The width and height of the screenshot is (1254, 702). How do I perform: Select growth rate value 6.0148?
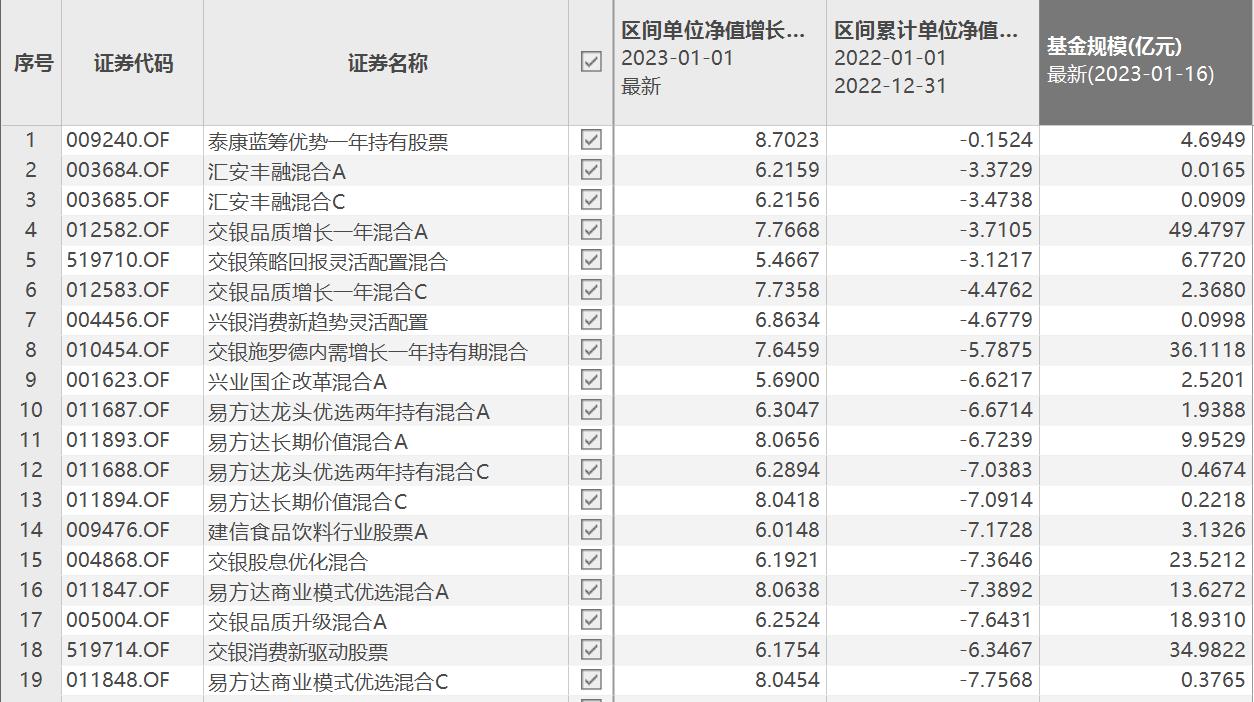(x=787, y=530)
